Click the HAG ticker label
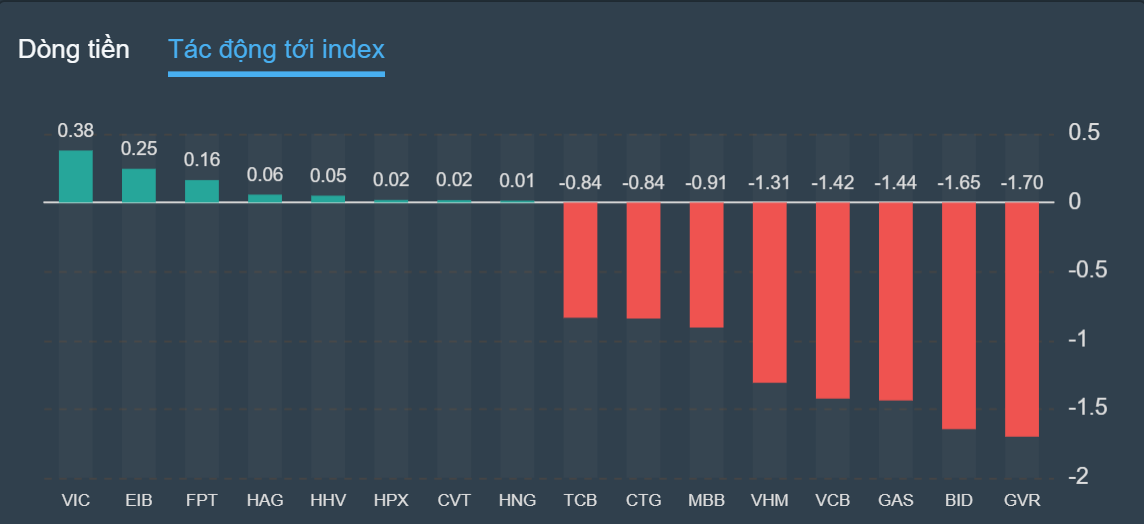Screen dimensions: 1144x524 click(x=265, y=500)
